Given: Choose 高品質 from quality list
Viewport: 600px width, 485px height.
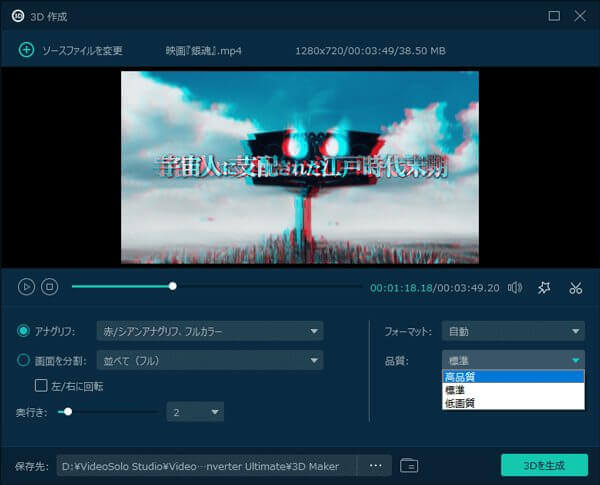Looking at the screenshot, I should click(x=513, y=377).
